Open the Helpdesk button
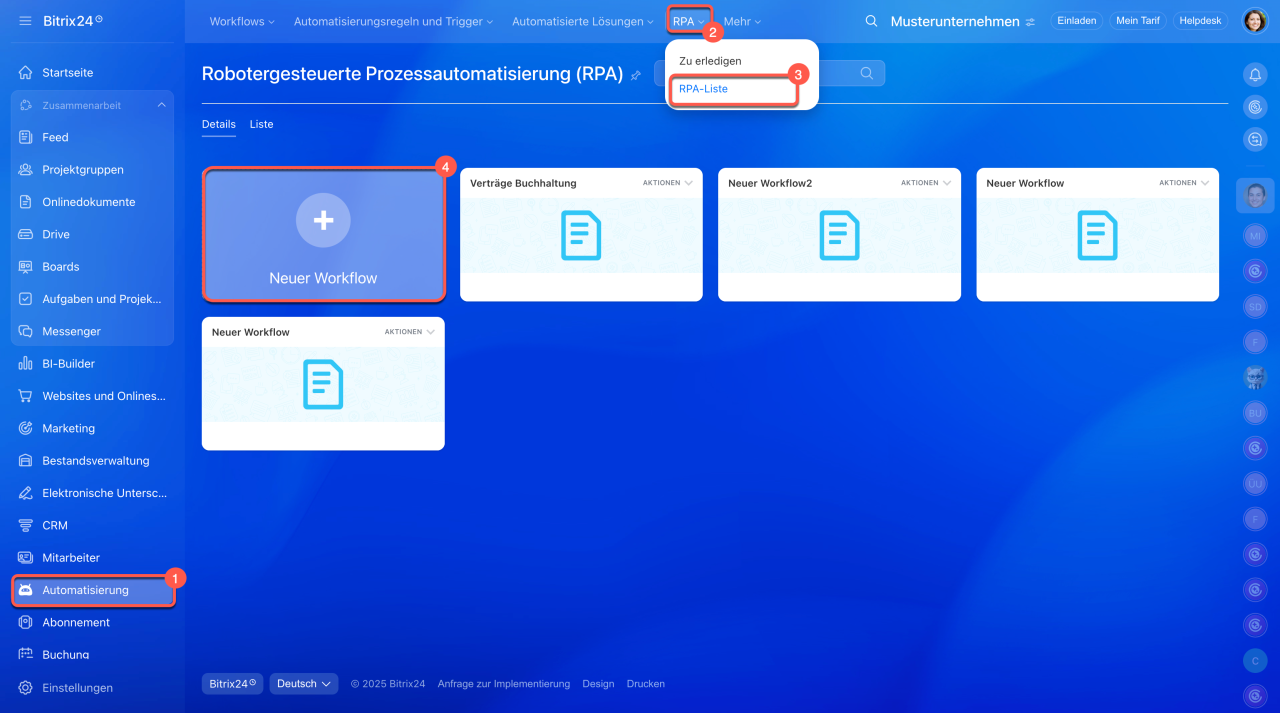This screenshot has height=713, width=1280. click(x=1200, y=21)
